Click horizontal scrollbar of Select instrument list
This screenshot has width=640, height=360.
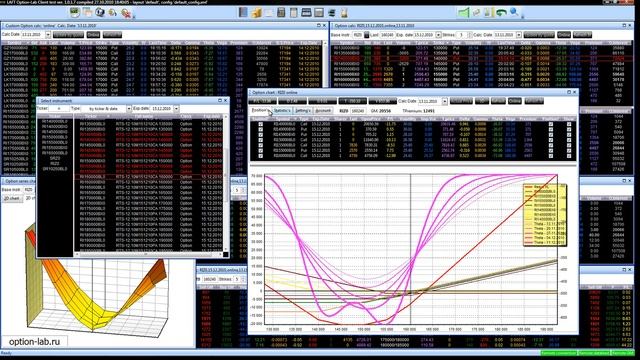(x=149, y=254)
